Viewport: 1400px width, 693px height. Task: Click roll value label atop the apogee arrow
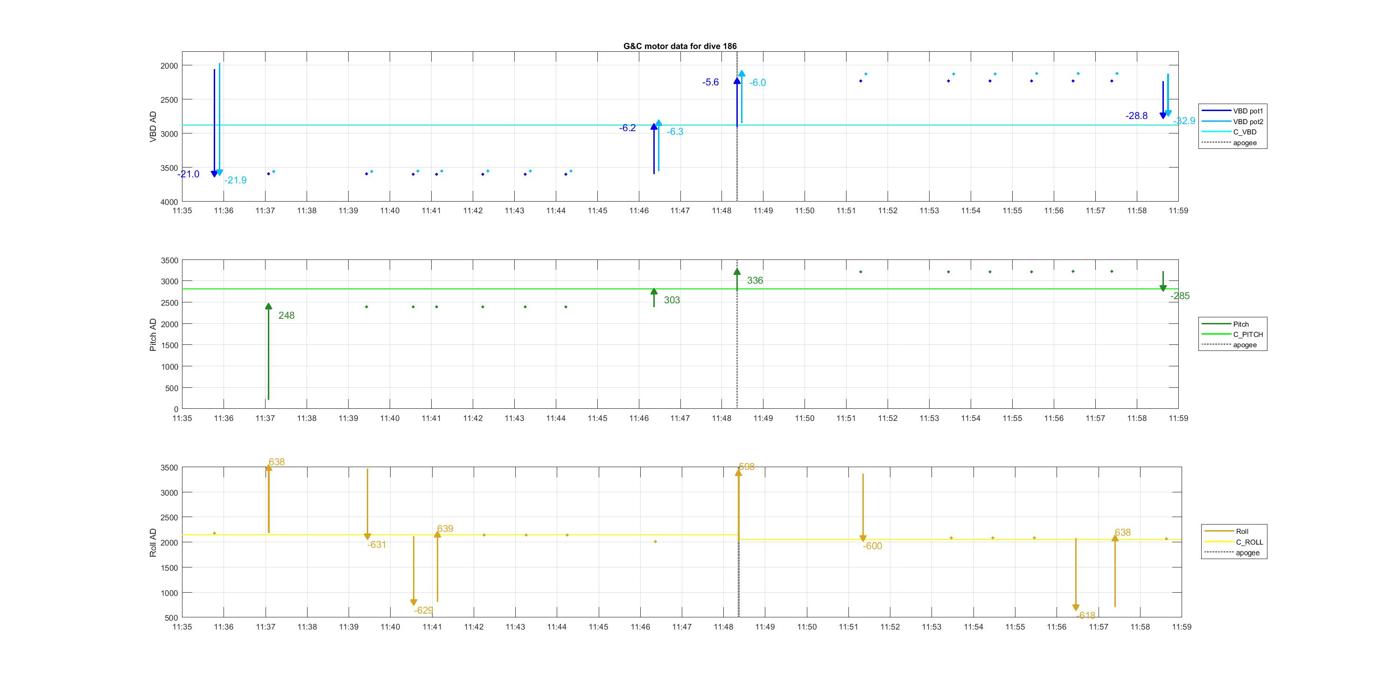[747, 467]
